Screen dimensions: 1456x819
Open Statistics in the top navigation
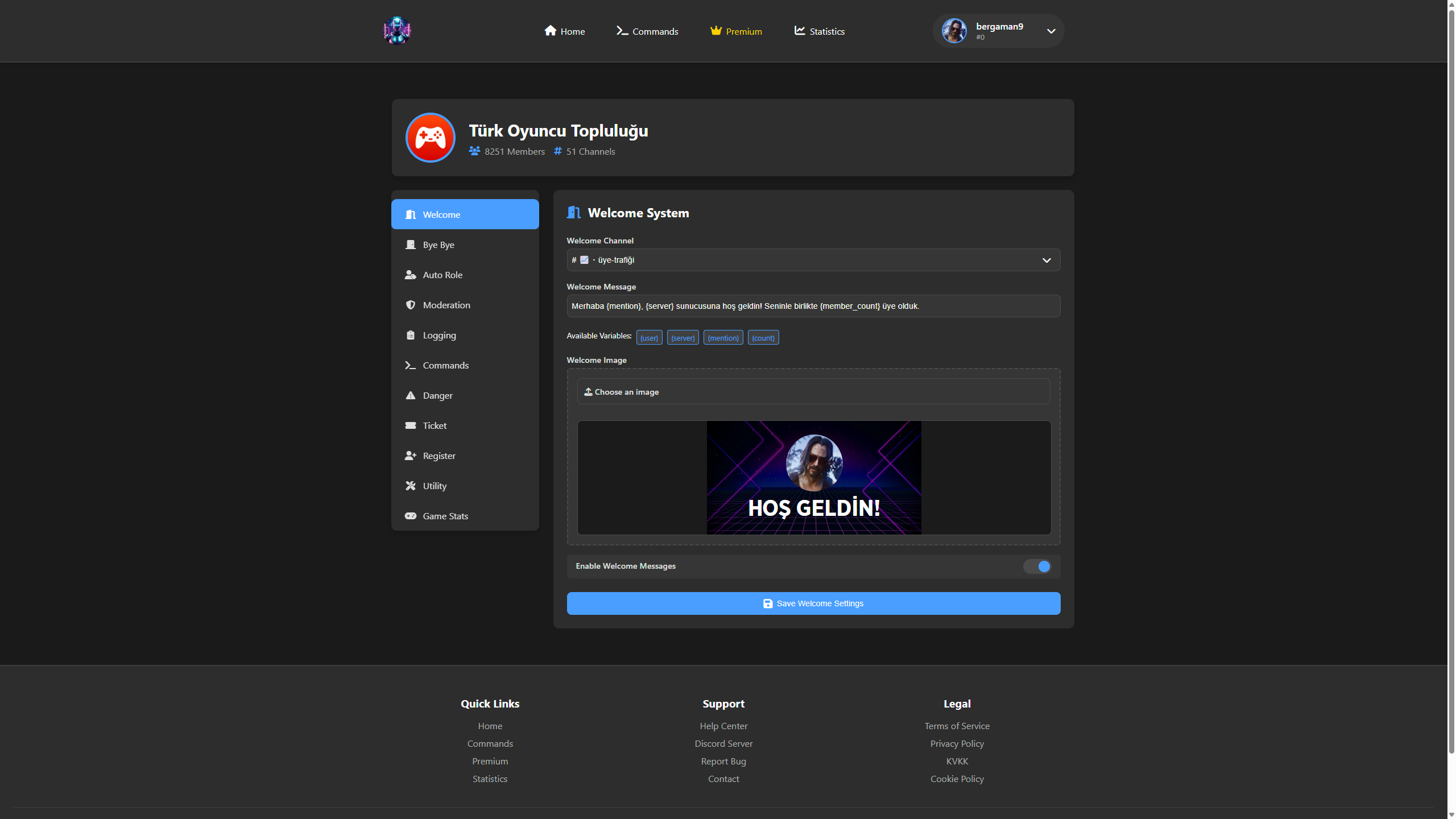click(x=820, y=31)
